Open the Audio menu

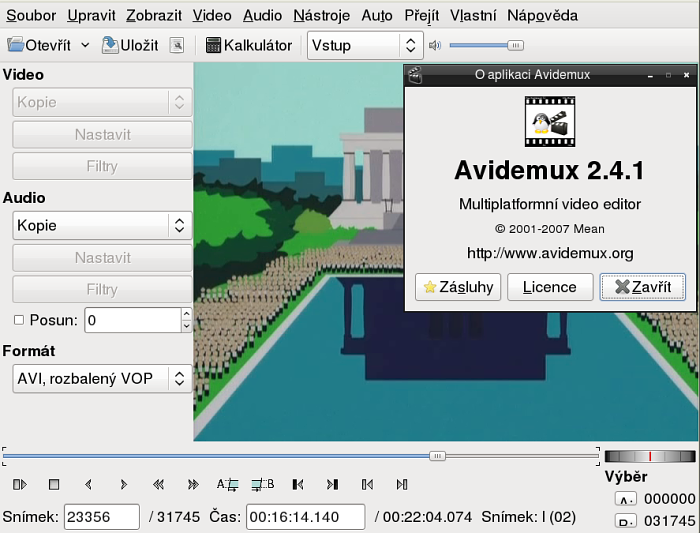pyautogui.click(x=262, y=16)
